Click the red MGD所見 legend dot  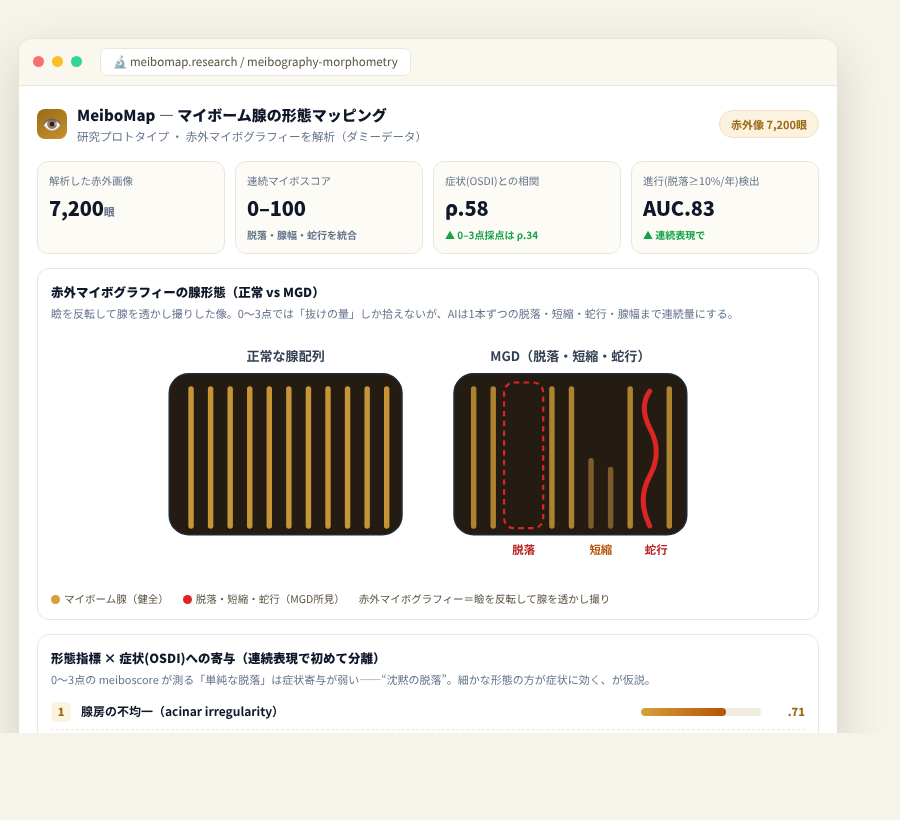pos(187,599)
